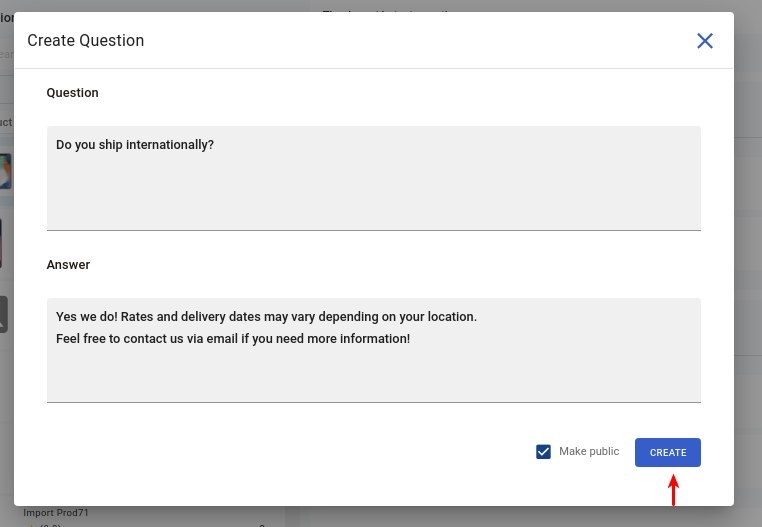Focus the Question text area

coord(374,178)
